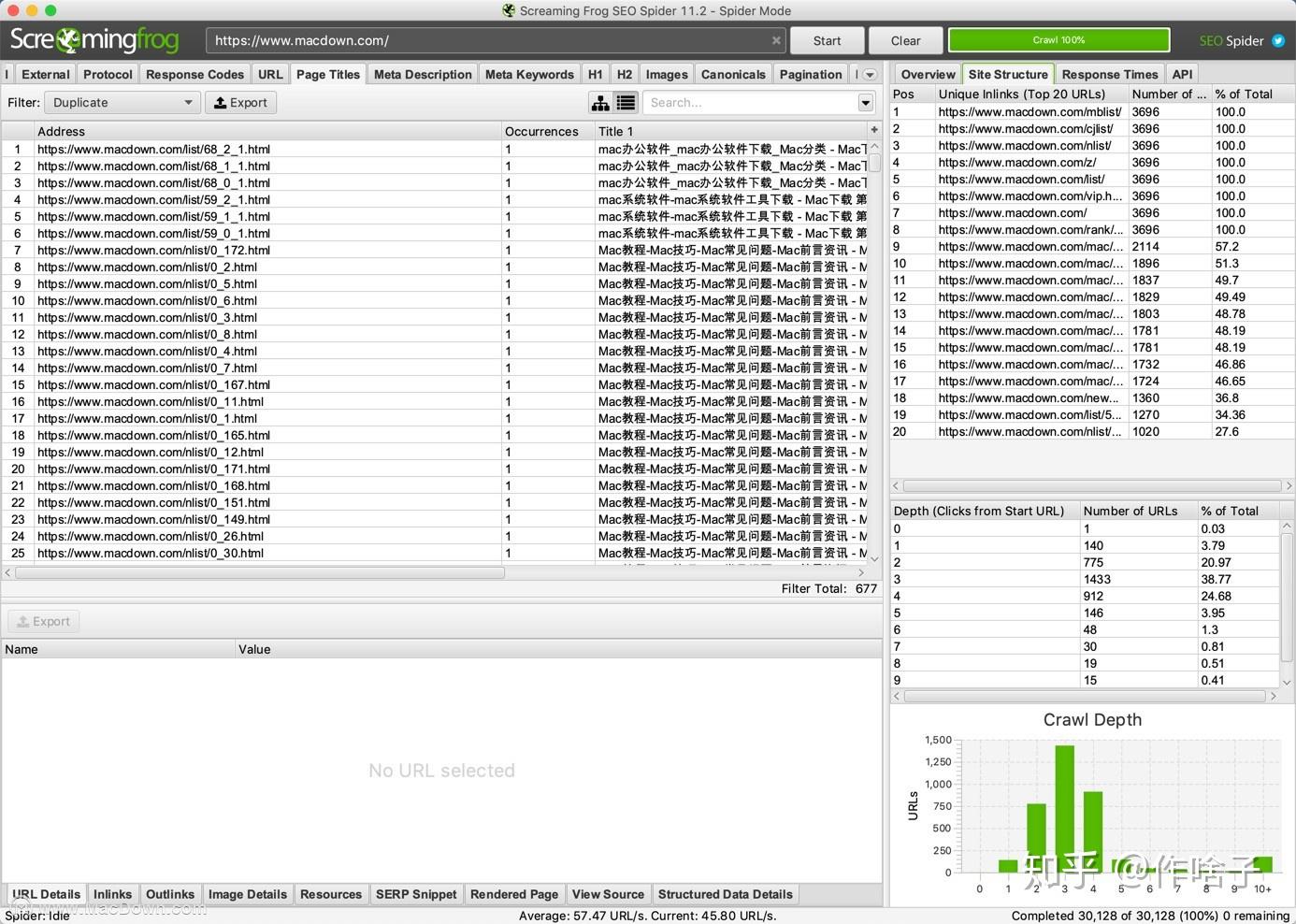Open the Image Details bottom tab

[x=248, y=894]
